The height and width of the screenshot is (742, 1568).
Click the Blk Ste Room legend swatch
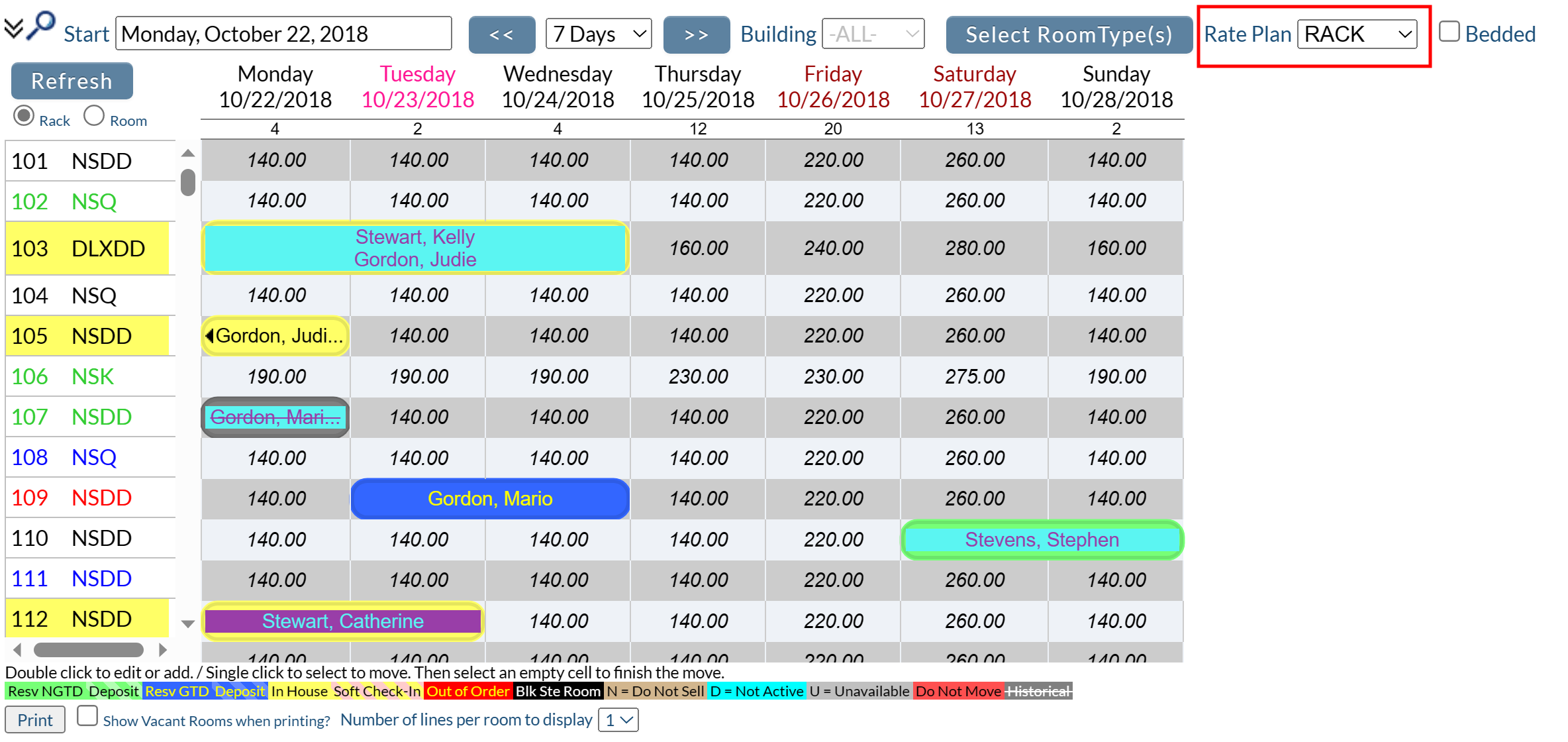pyautogui.click(x=558, y=692)
